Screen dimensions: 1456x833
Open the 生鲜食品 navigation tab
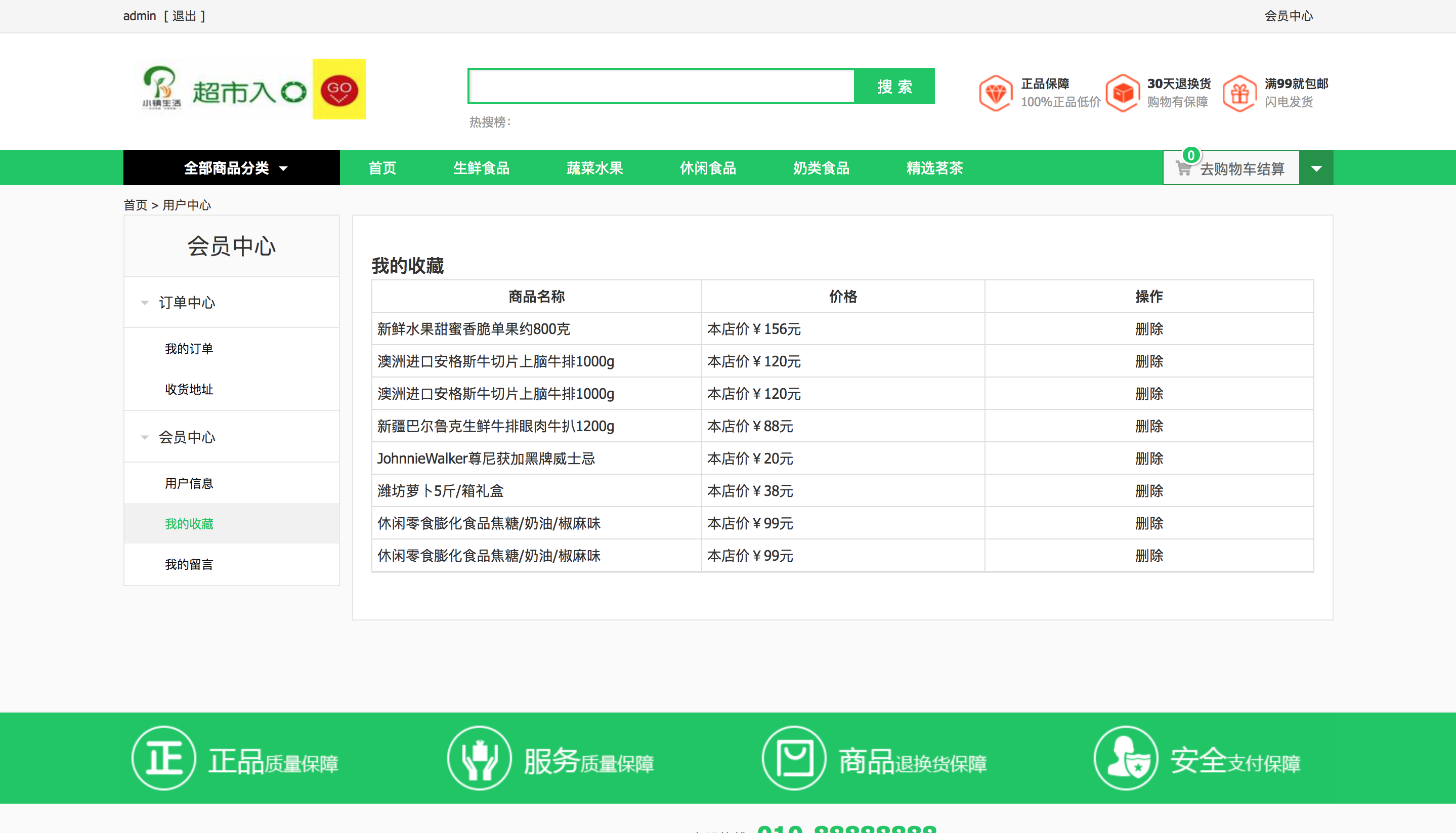point(481,168)
